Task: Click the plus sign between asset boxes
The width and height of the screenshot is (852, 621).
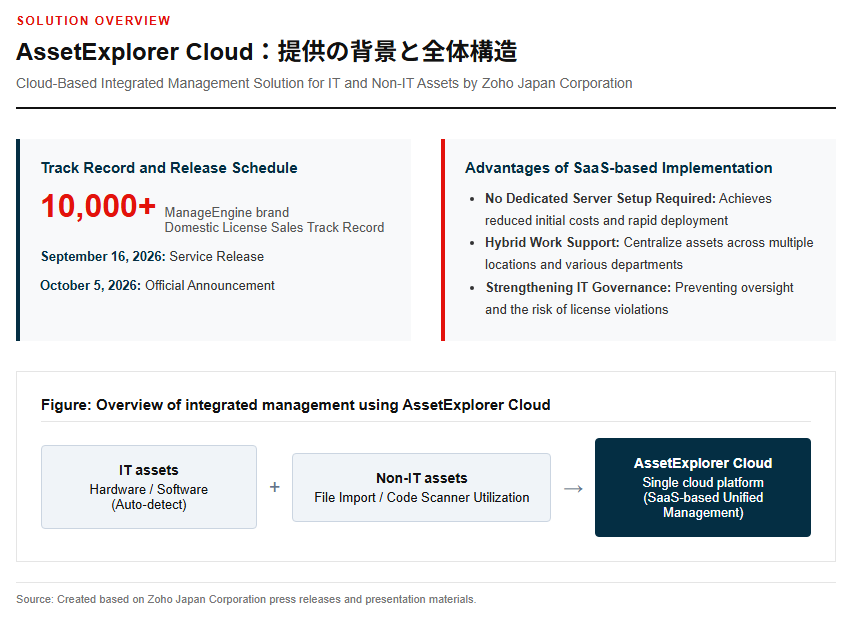Action: (274, 487)
